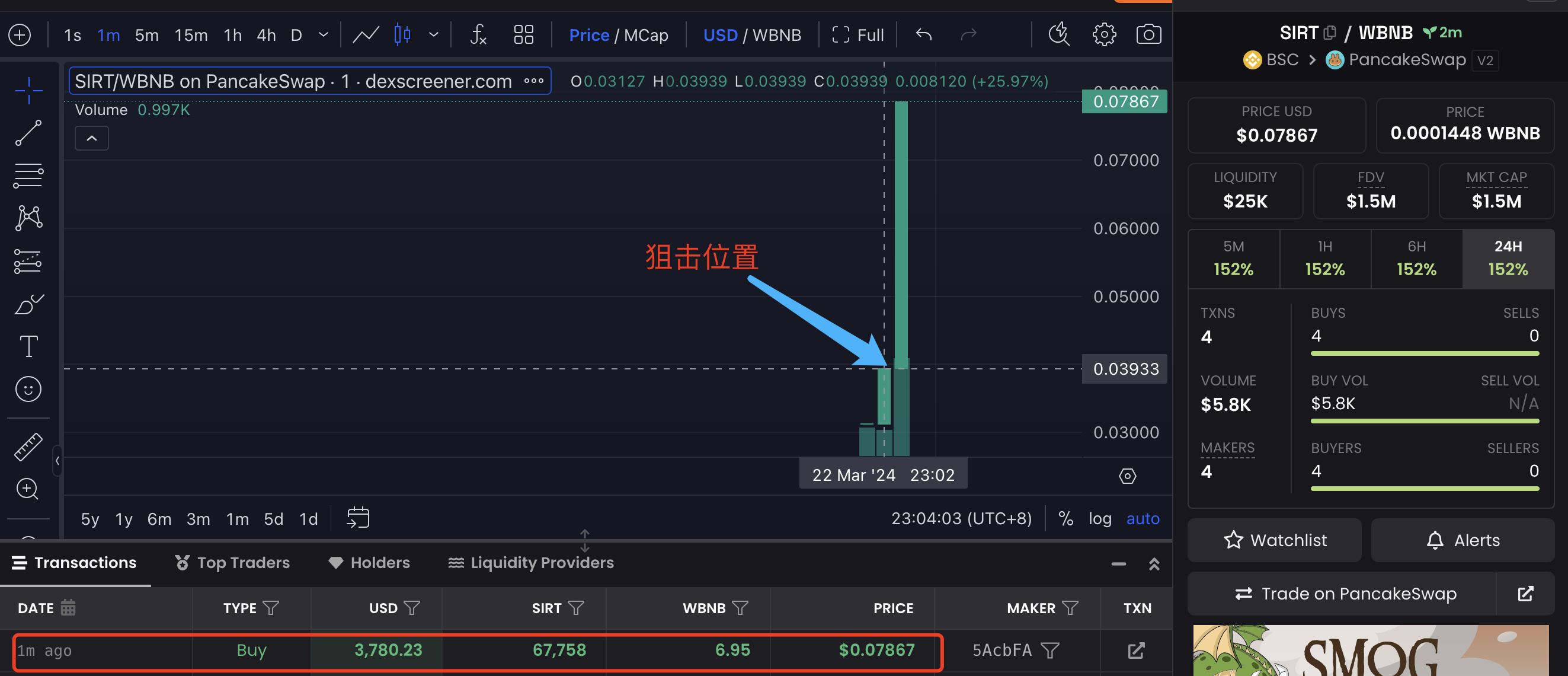
Task: Copy SIRT token address icon
Action: pyautogui.click(x=1330, y=32)
